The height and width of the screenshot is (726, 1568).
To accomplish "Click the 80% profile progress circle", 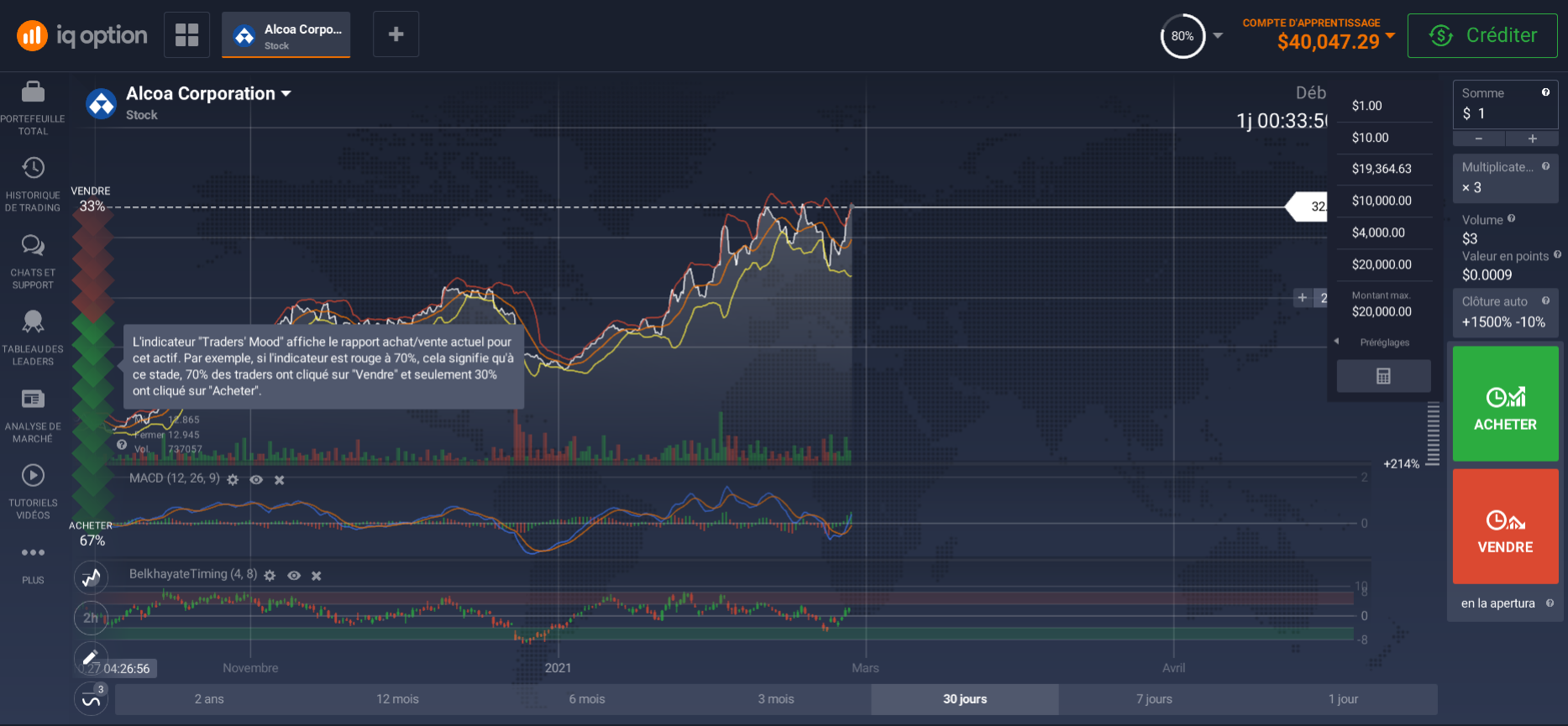I will tap(1183, 36).
